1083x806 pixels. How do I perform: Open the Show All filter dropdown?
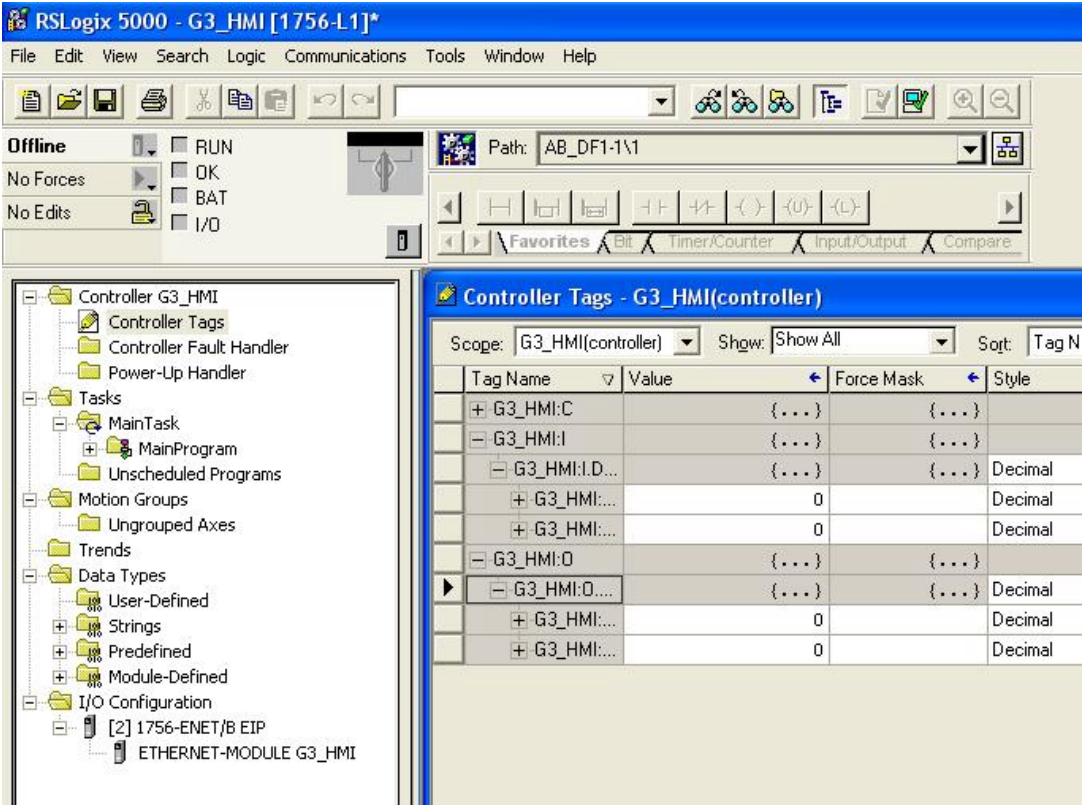pos(941,341)
